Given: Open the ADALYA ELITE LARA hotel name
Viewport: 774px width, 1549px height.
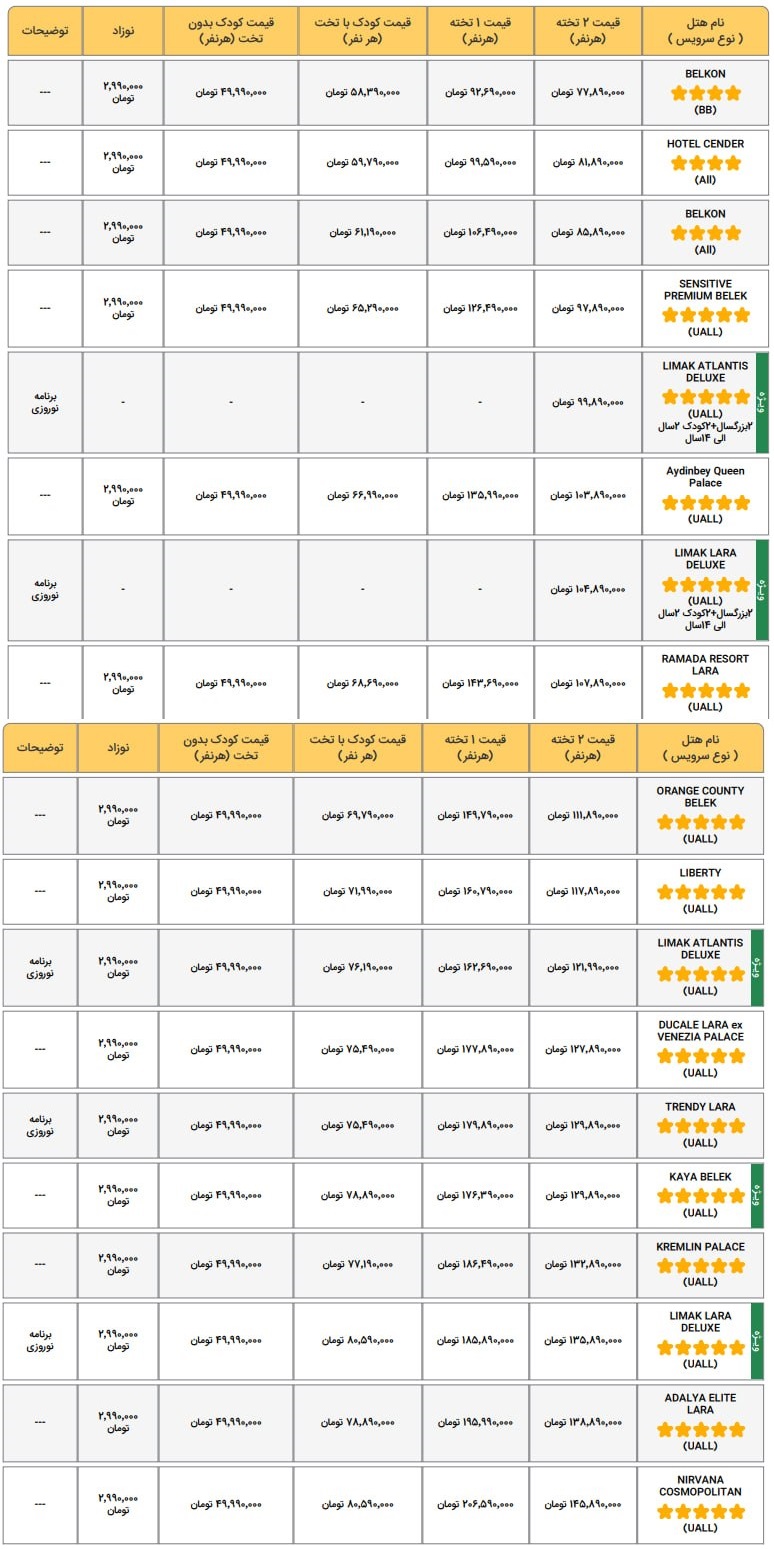Looking at the screenshot, I should pos(700,1404).
